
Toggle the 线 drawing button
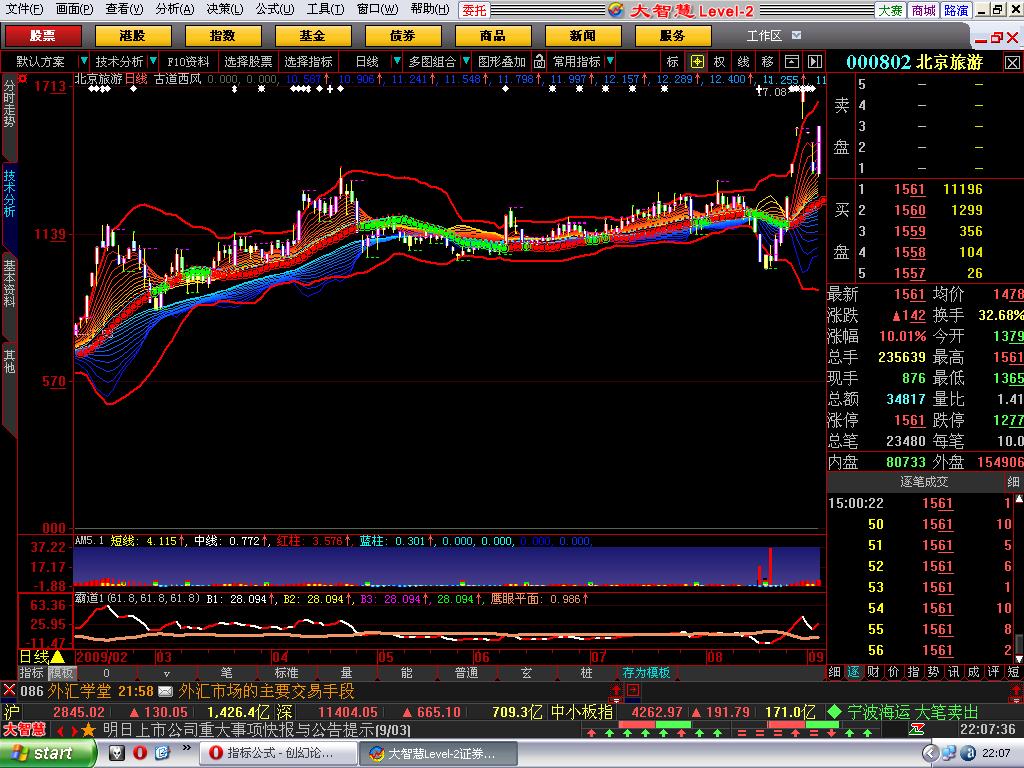pos(743,61)
